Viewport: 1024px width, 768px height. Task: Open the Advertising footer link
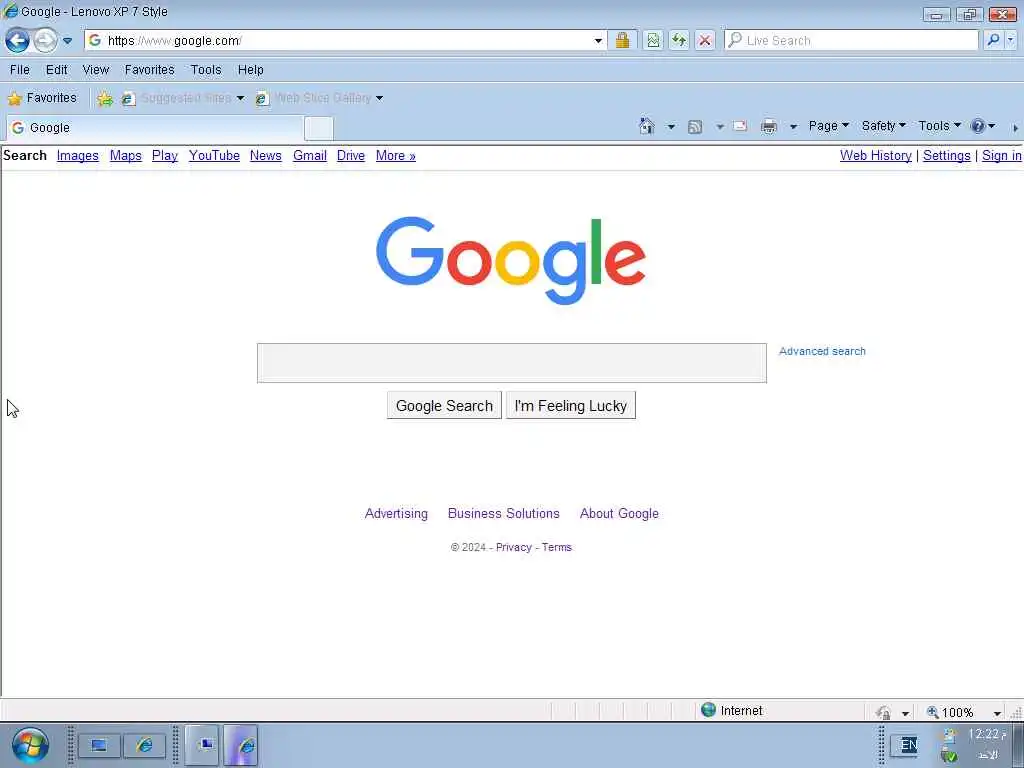(x=396, y=514)
